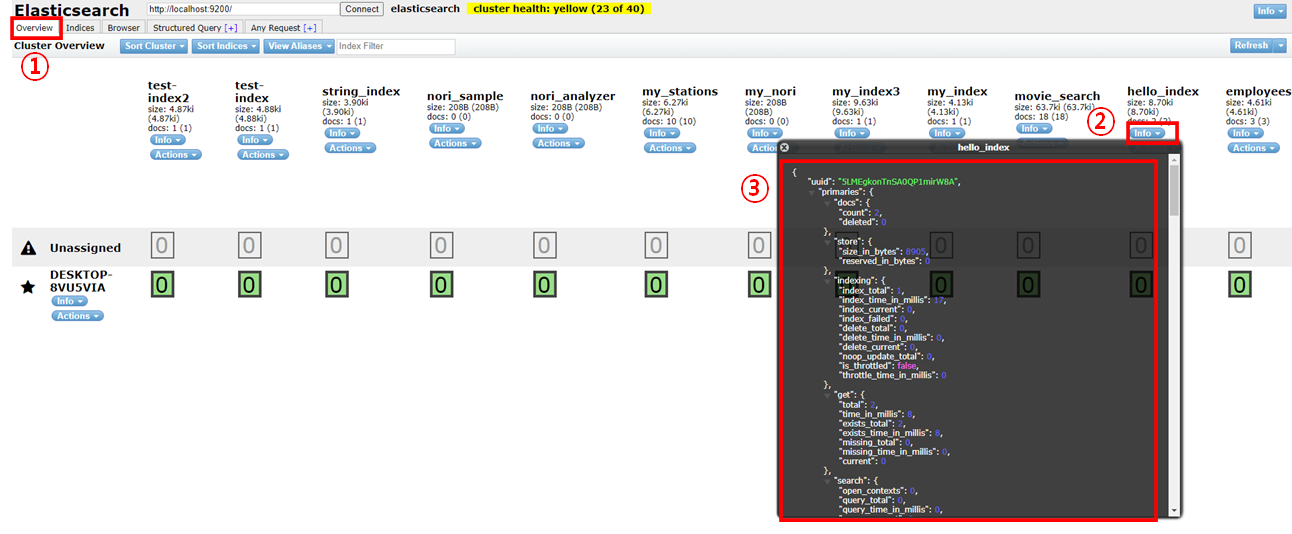Screen dimensions: 1292x534
Task: Open Actions dropdown for employees index
Action: pos(1254,148)
